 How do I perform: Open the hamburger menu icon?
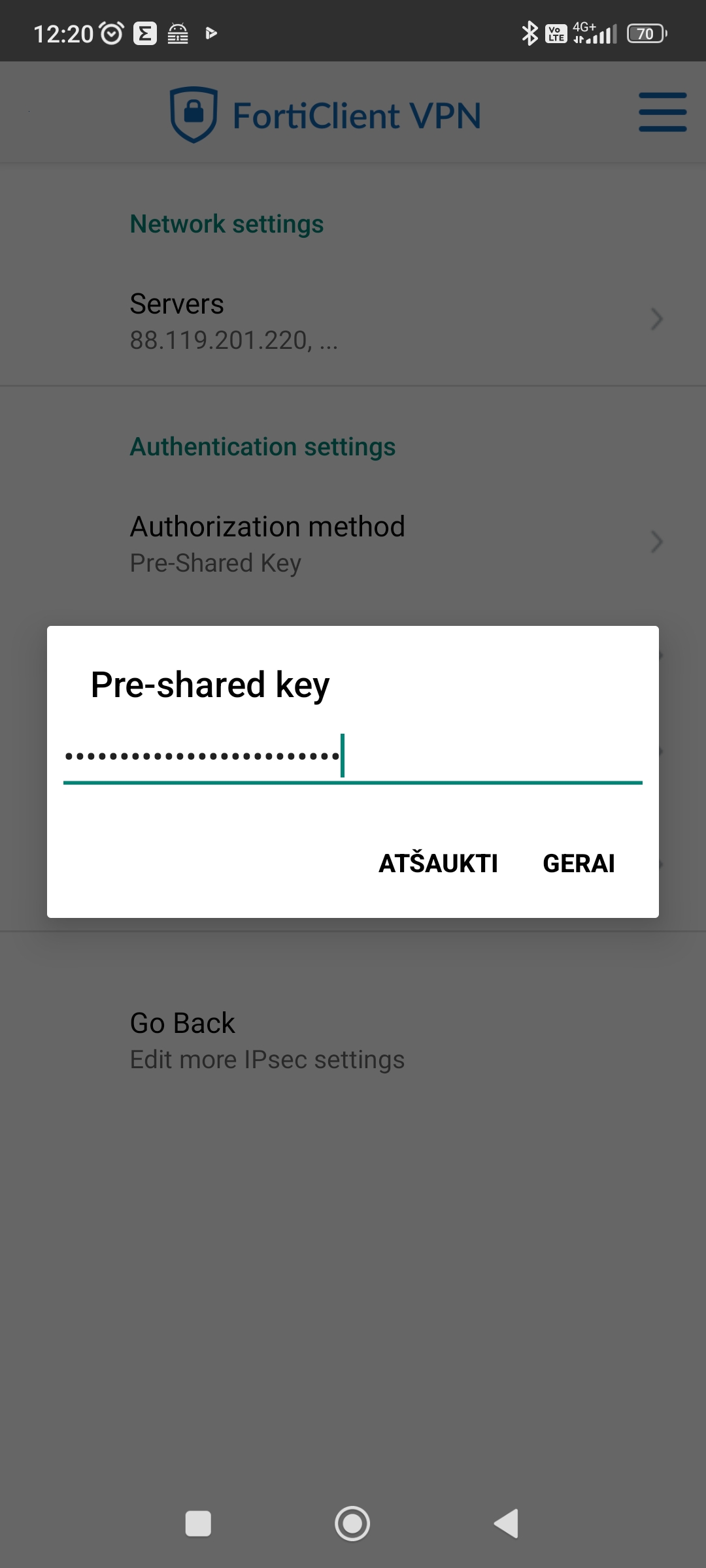(662, 112)
